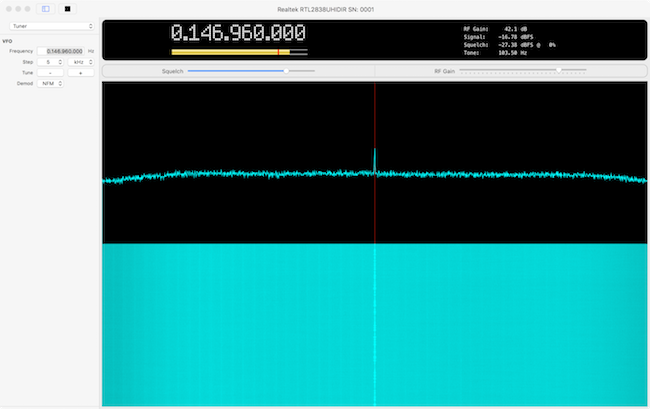The image size is (650, 409).
Task: Open the Tuner panel selector dropdown
Action: pyautogui.click(x=52, y=26)
